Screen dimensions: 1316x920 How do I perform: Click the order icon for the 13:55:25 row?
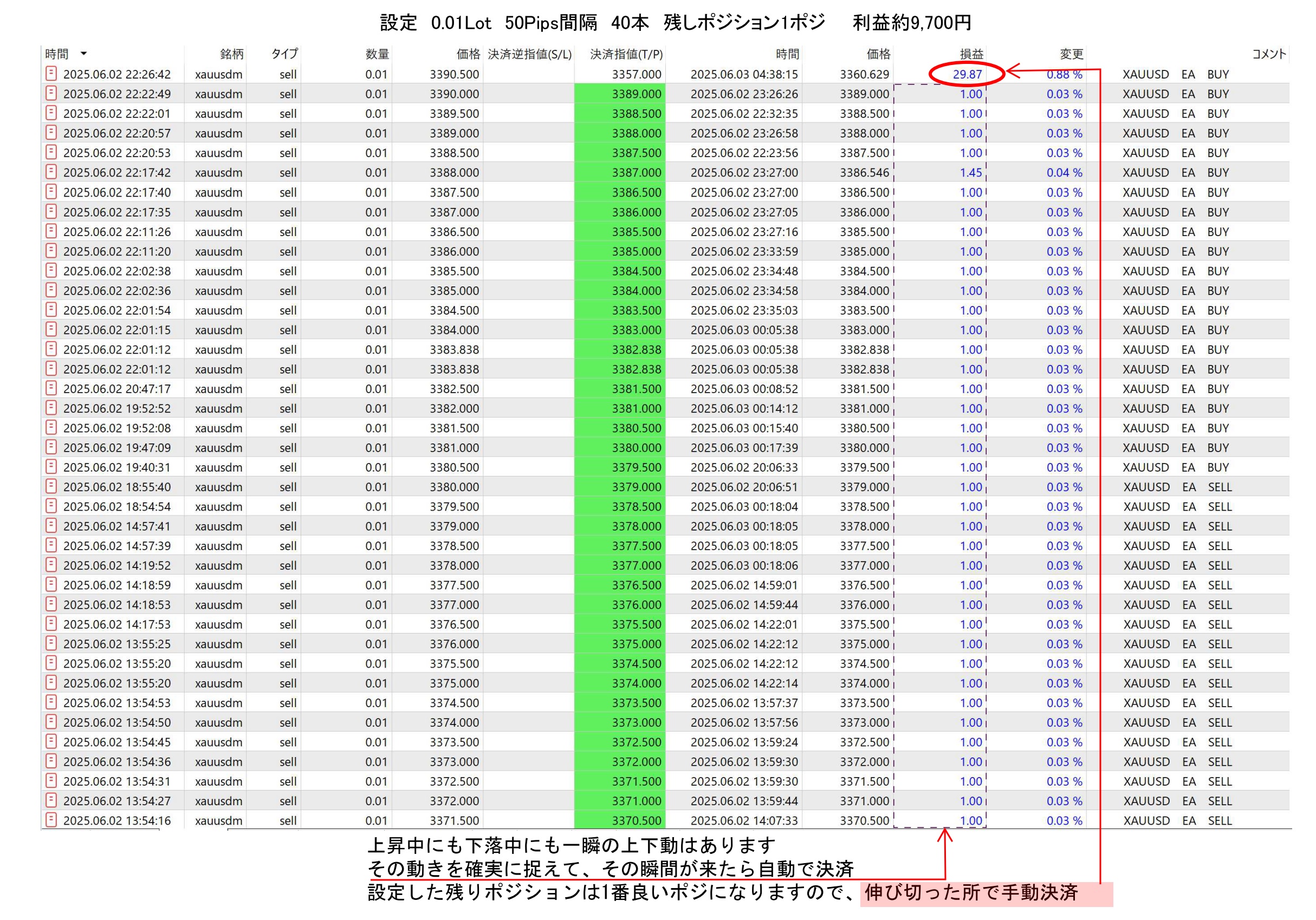click(51, 643)
